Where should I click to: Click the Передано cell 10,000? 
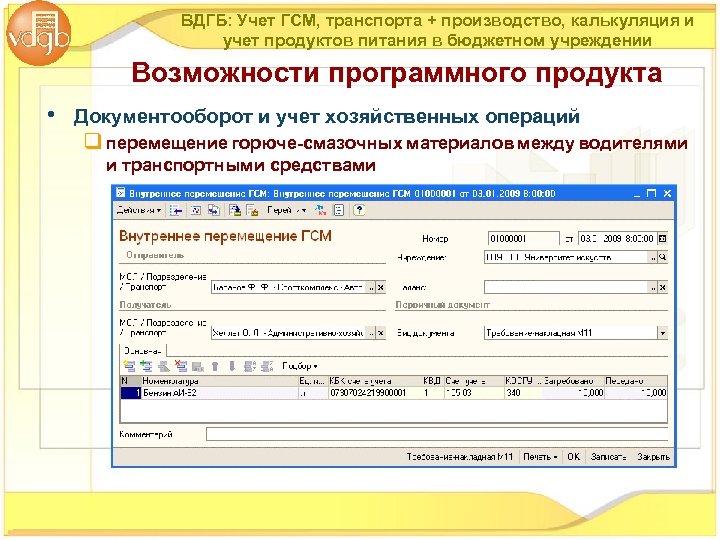coord(636,393)
